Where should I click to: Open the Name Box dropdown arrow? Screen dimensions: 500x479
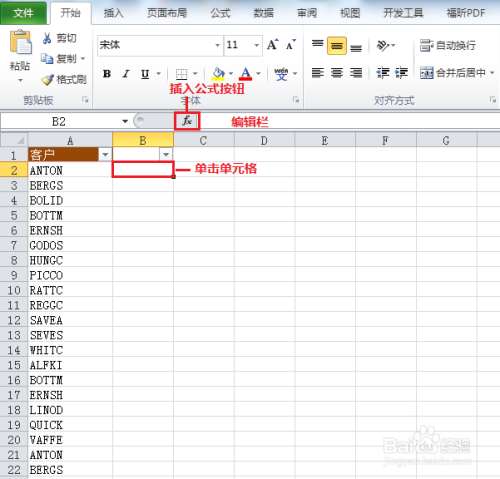tap(125, 121)
